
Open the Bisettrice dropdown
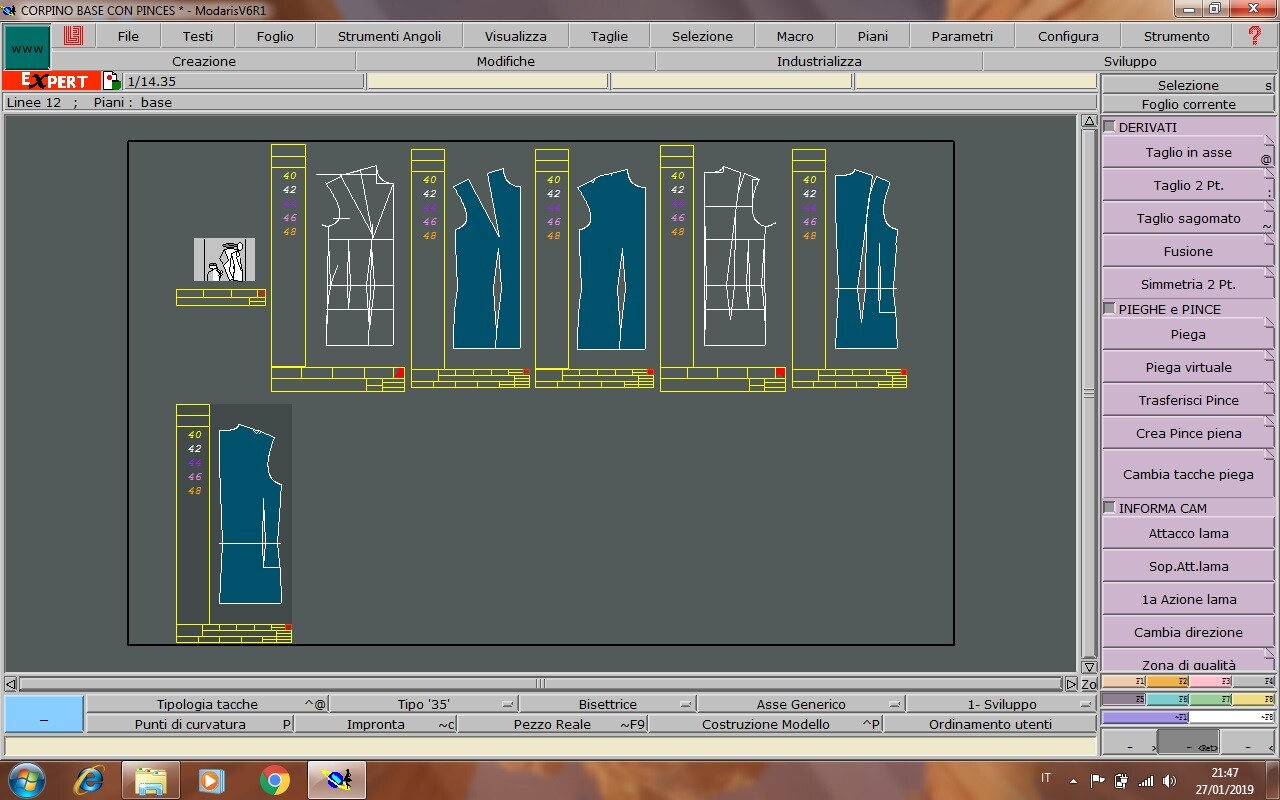(607, 704)
